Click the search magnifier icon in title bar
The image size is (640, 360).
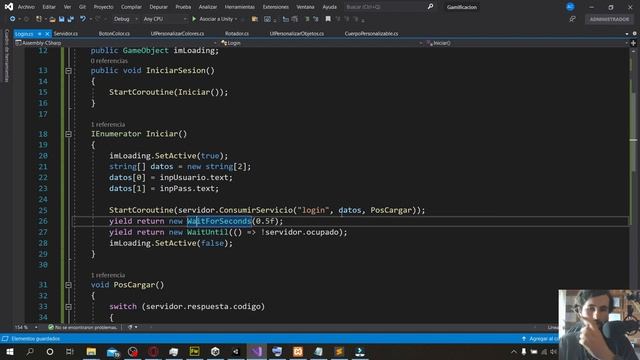[430, 7]
